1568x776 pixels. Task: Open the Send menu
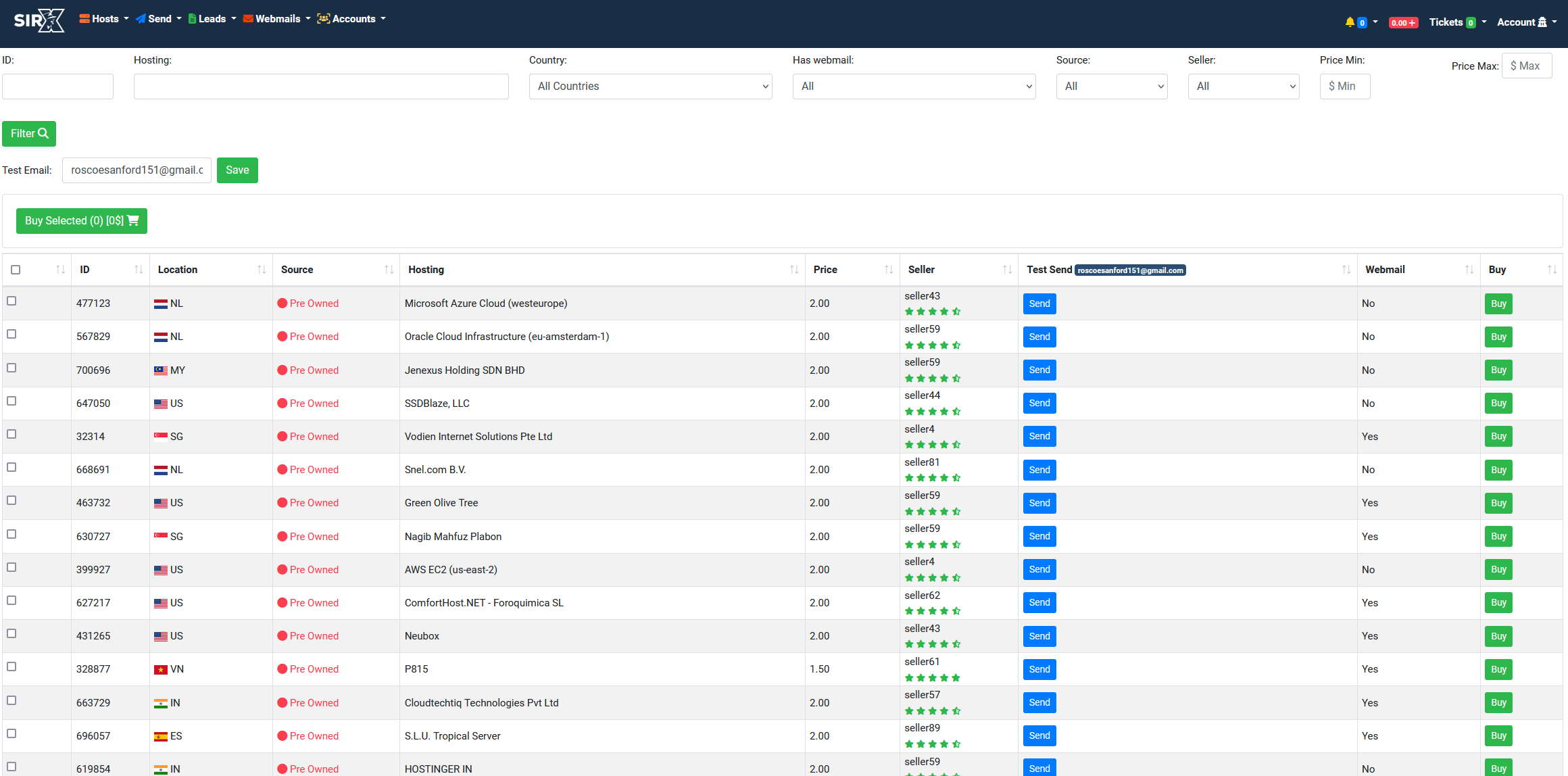pos(159,19)
